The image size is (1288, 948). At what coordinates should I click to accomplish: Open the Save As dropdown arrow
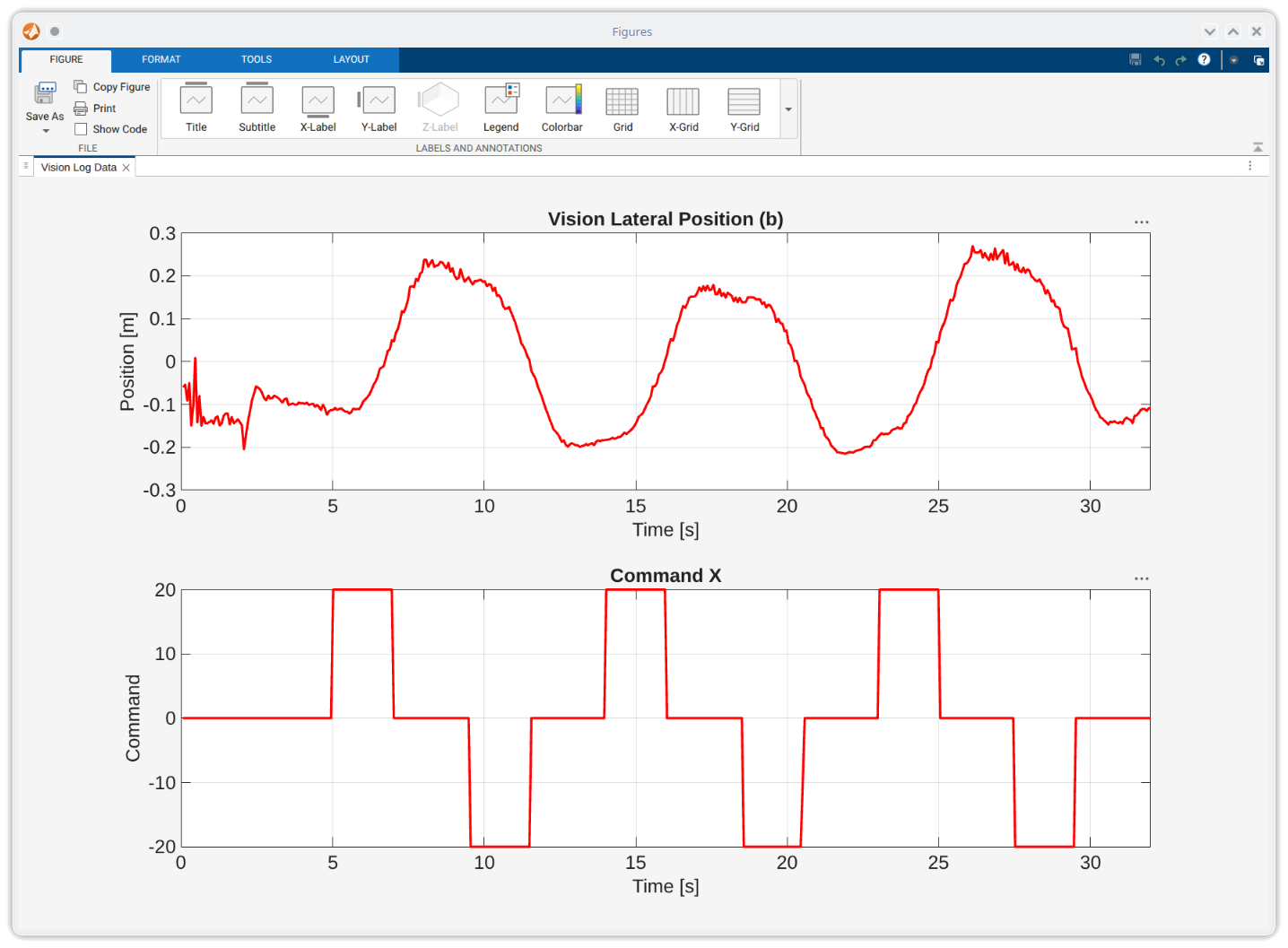(46, 131)
